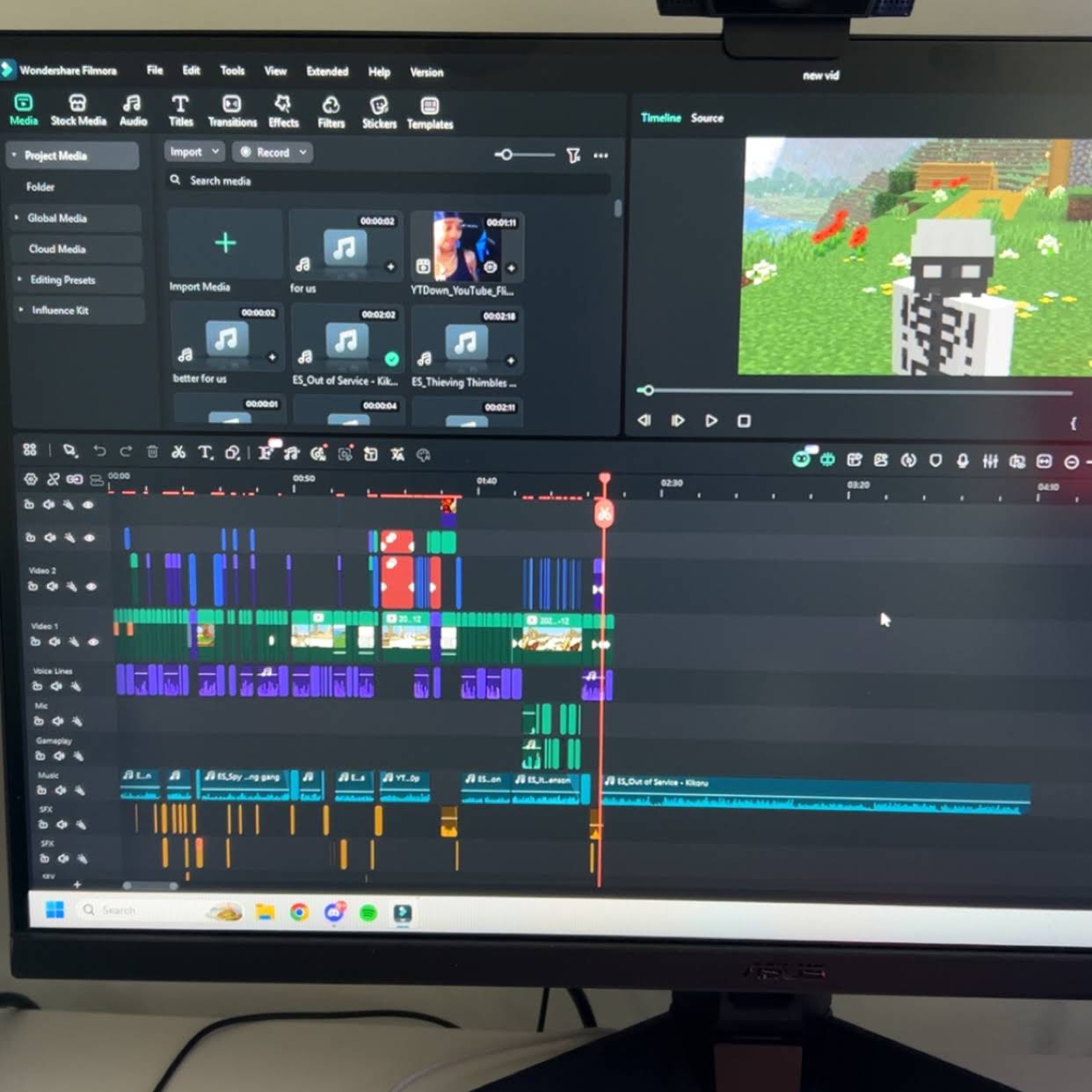
Task: Open the Filters tab
Action: point(331,113)
